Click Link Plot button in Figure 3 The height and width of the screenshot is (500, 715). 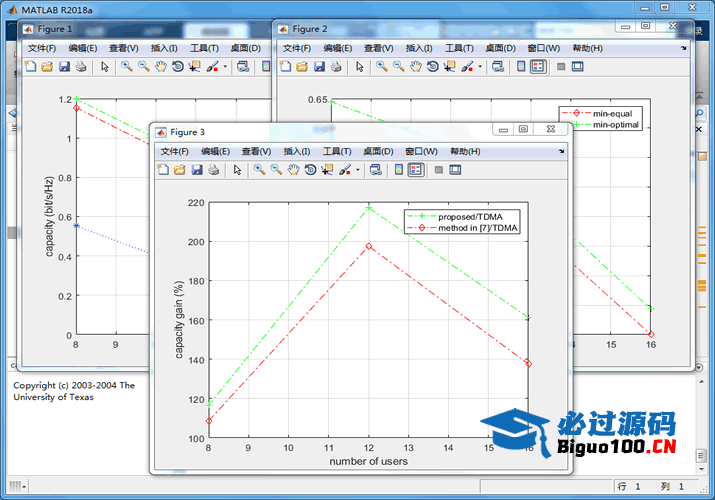(x=375, y=170)
